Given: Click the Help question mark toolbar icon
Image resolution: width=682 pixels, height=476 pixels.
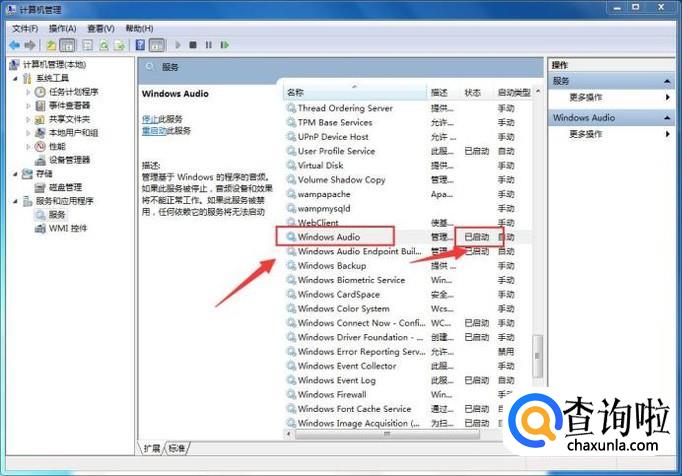Looking at the screenshot, I should coord(140,45).
